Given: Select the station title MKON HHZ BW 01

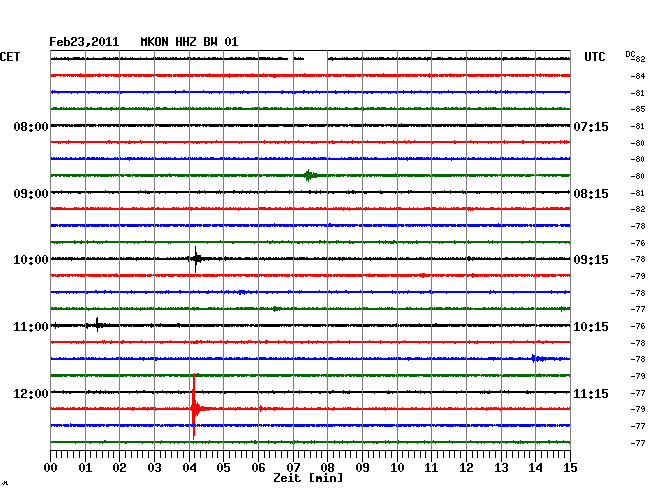Looking at the screenshot, I should point(189,42).
